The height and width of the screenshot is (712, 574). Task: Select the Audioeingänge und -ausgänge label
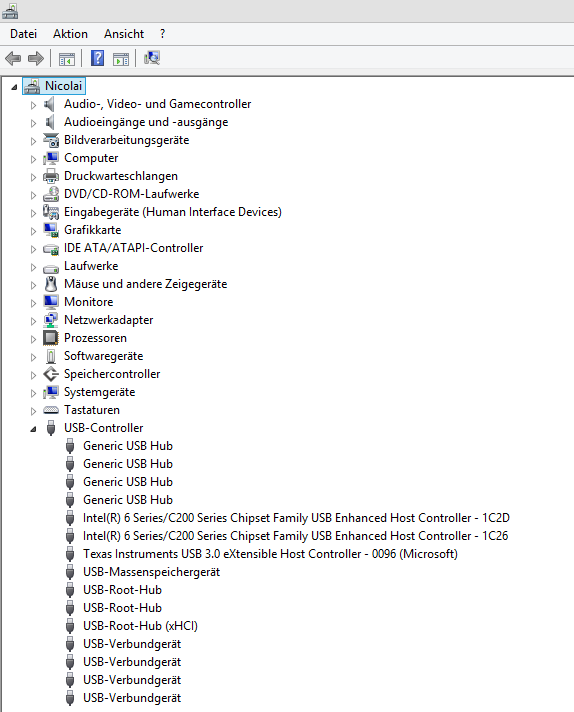tap(146, 122)
